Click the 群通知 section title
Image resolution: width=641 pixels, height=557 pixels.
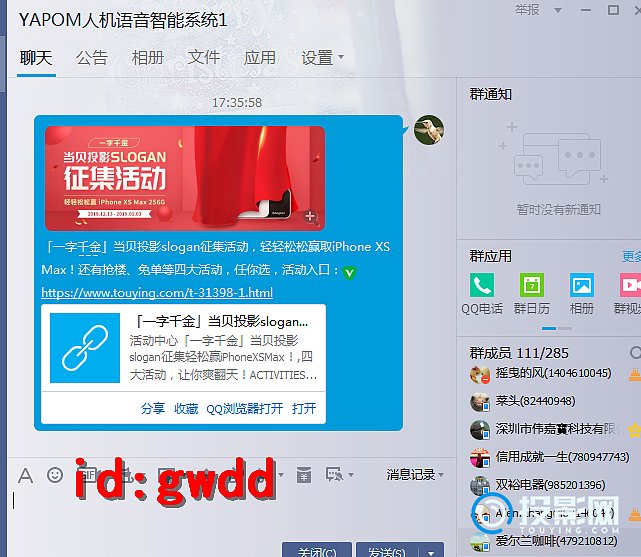491,94
